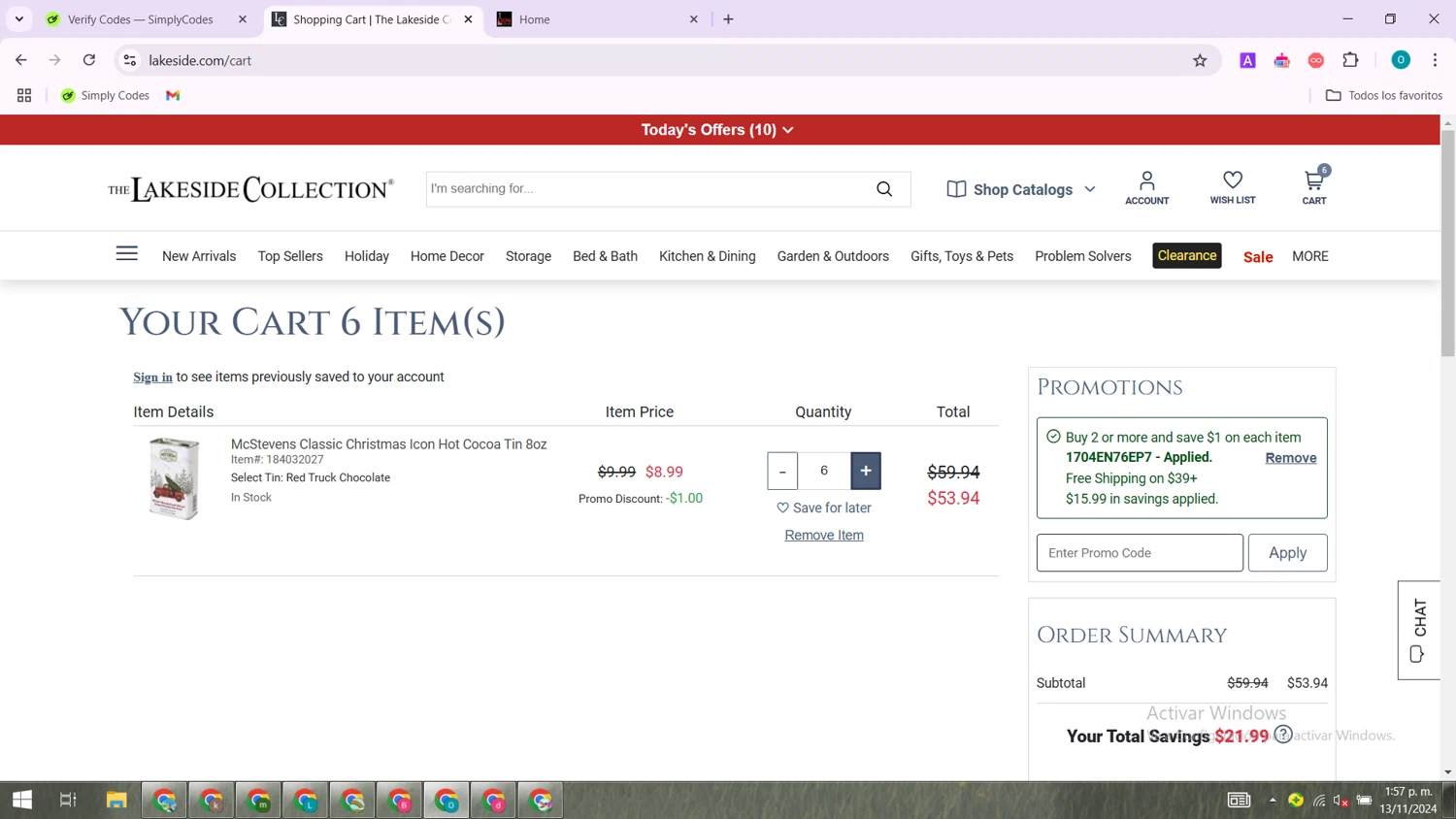The width and height of the screenshot is (1456, 819).
Task: Click the Lakeside Collection logo
Action: [250, 189]
